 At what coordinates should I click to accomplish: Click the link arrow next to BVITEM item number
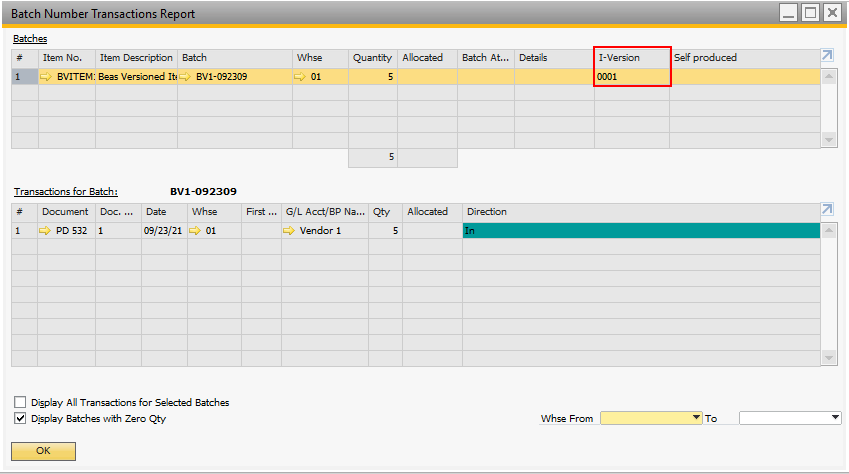coord(47,76)
